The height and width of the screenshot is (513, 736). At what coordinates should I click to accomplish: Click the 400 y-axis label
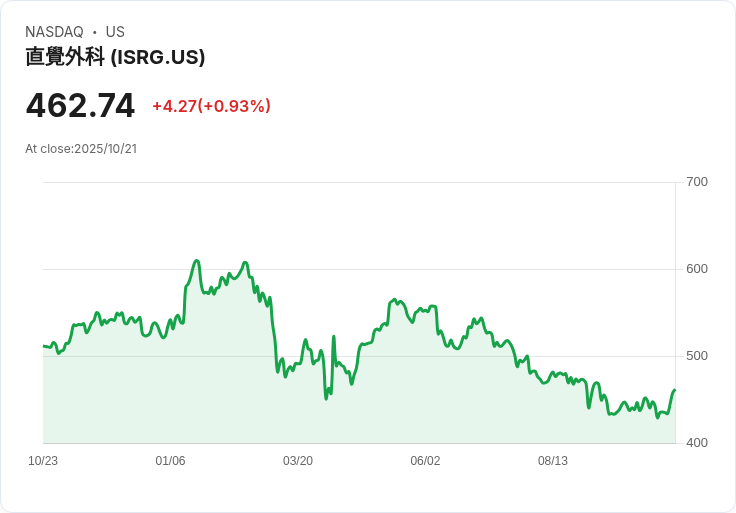[697, 443]
